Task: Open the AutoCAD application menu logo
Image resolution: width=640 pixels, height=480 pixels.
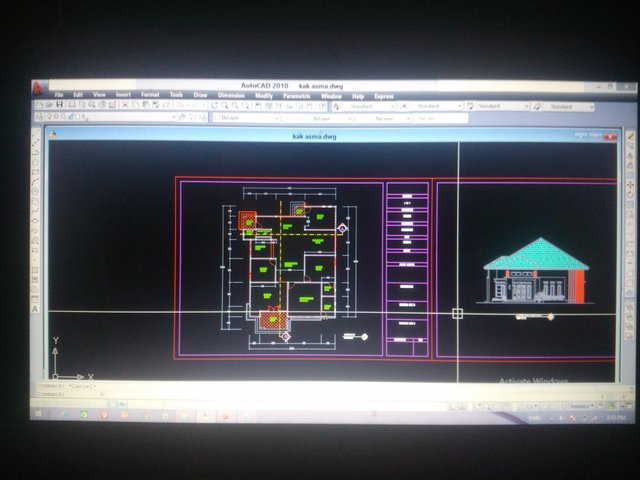Action: pos(38,88)
